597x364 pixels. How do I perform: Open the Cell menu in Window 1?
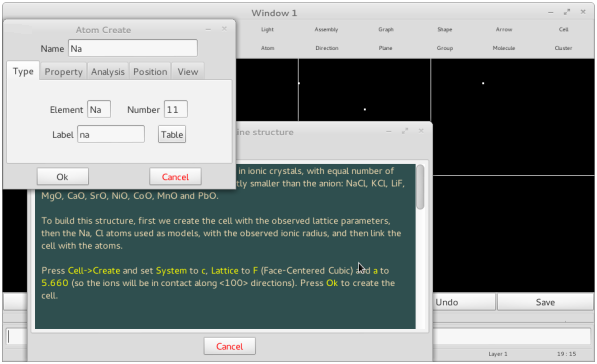pyautogui.click(x=563, y=29)
